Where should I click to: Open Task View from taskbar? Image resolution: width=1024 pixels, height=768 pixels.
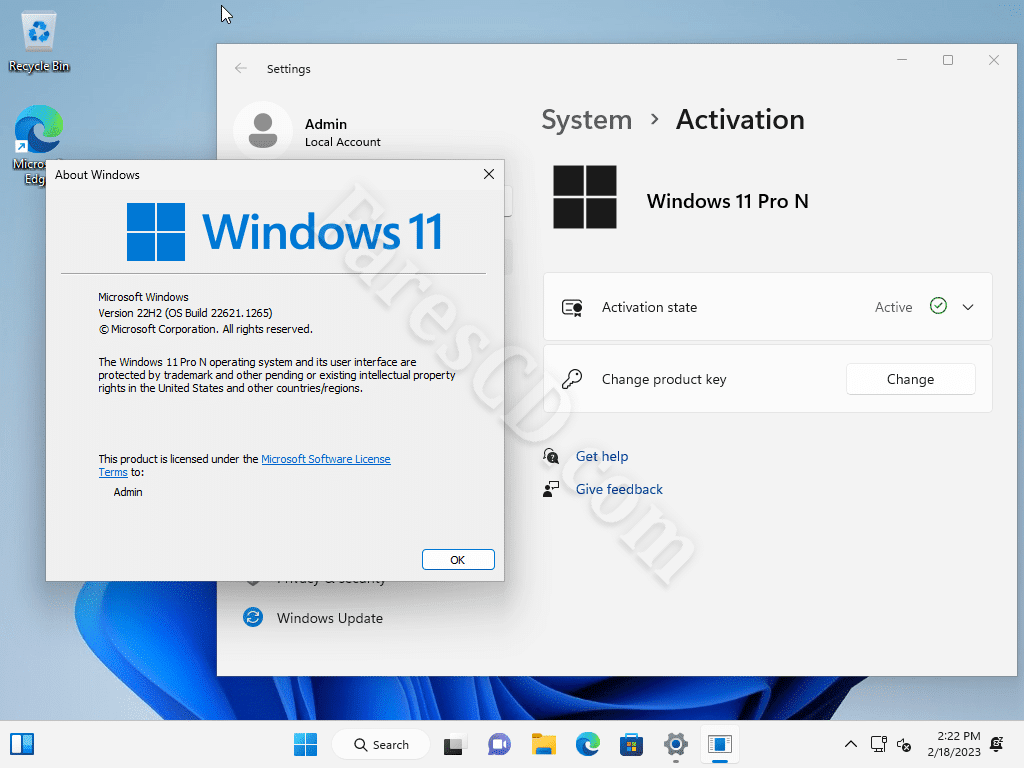pos(455,744)
